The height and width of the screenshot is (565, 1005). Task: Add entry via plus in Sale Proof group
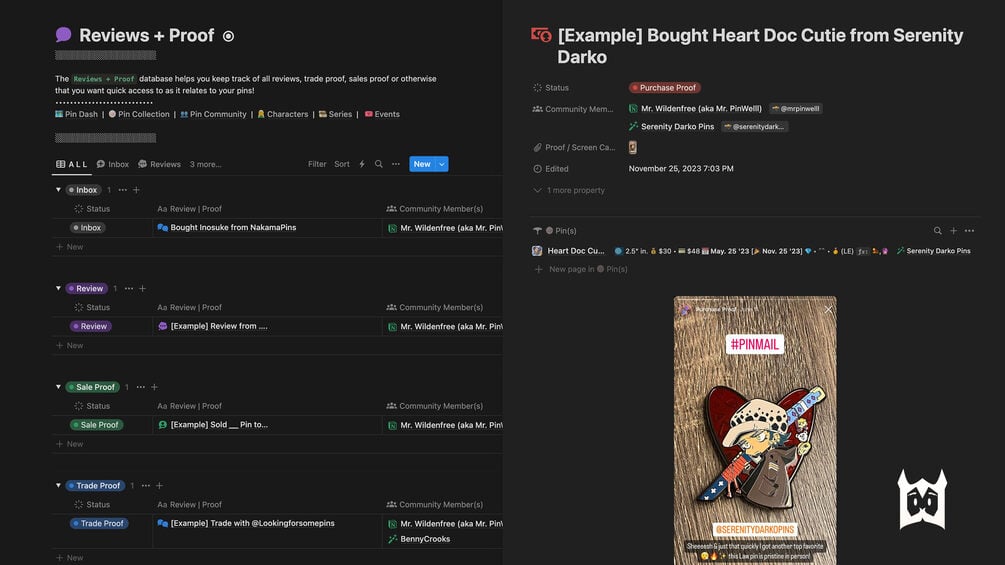[154, 387]
